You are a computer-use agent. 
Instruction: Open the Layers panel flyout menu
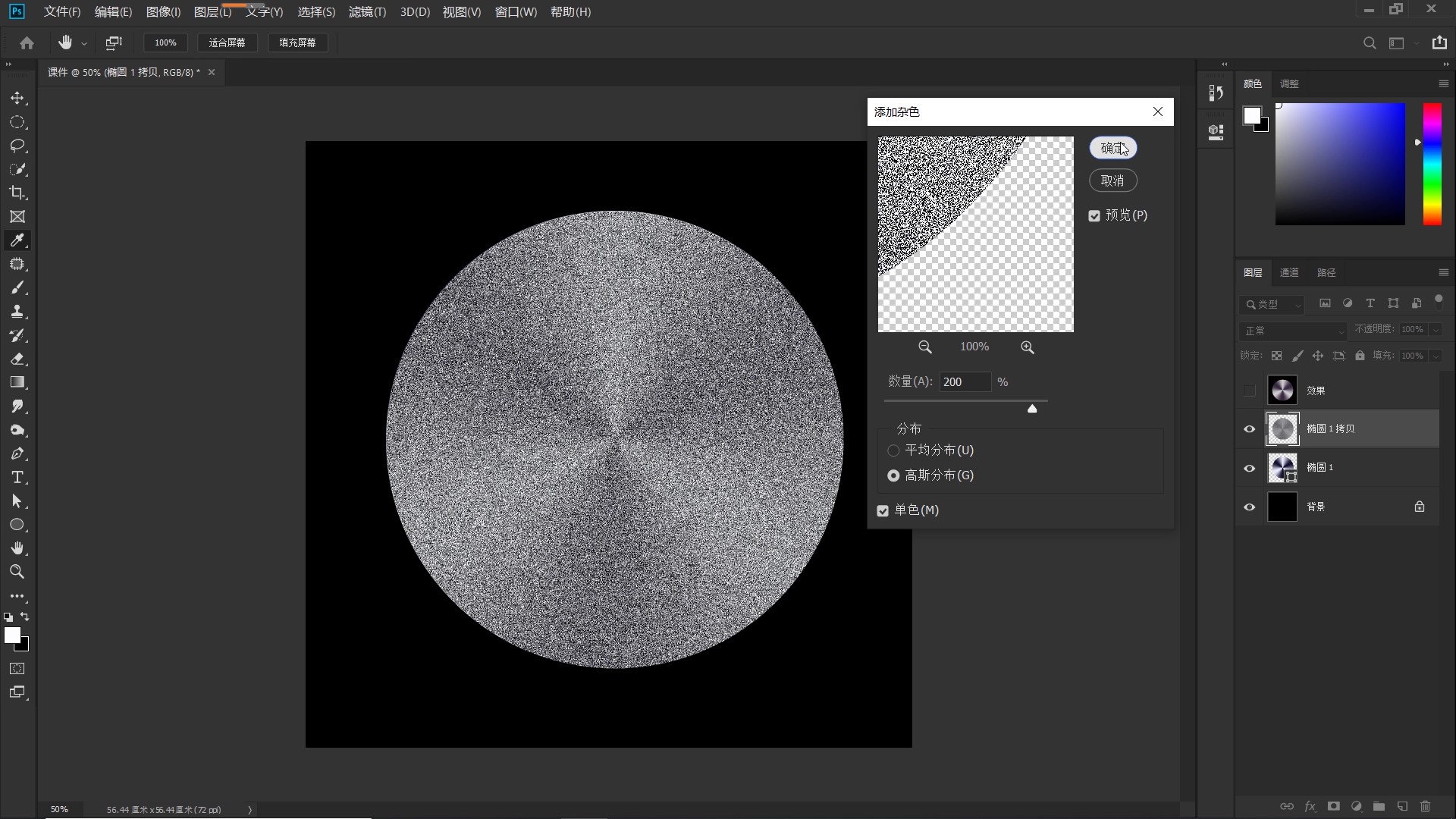point(1443,272)
